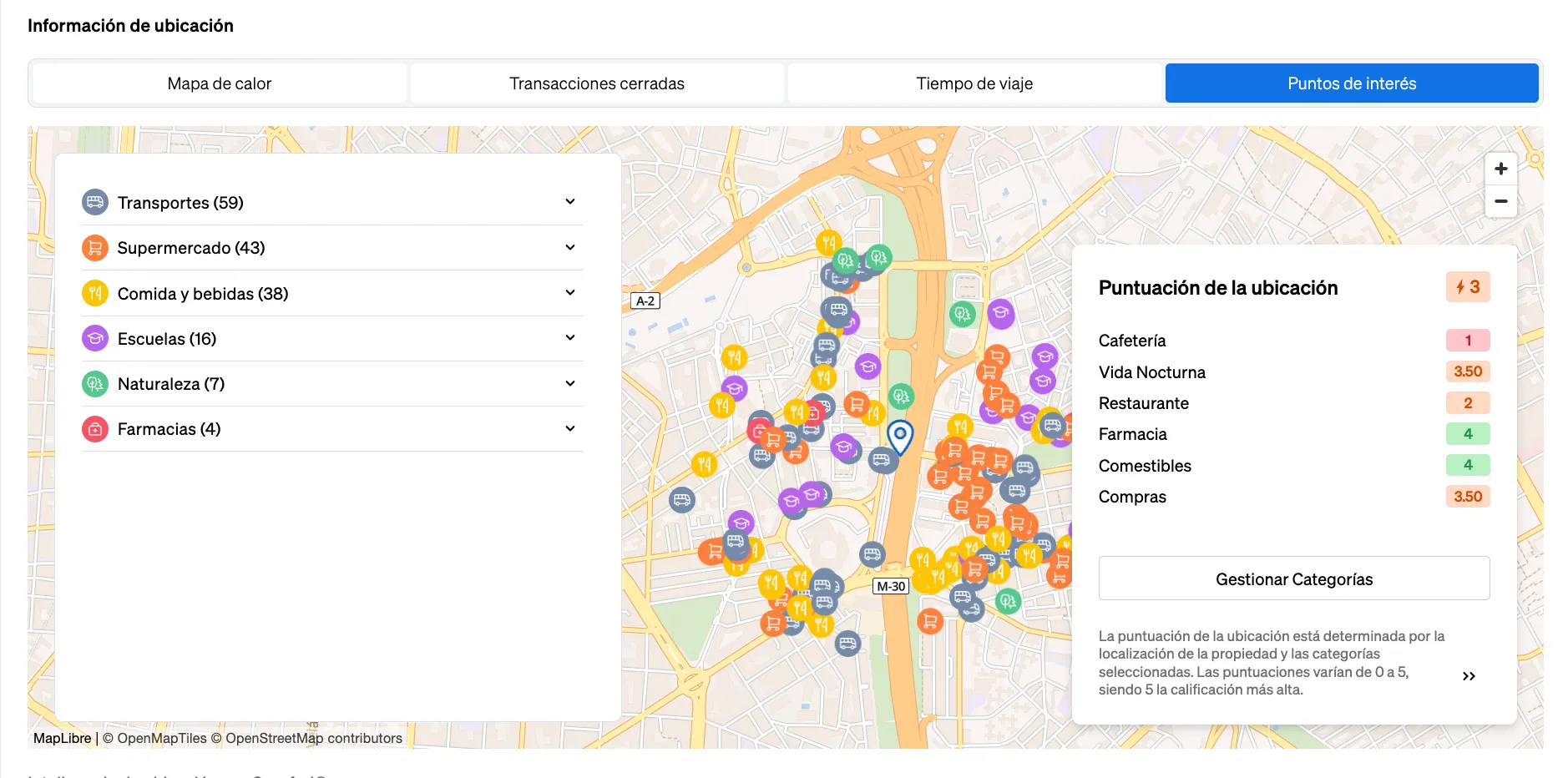Click the Naturaleza tree category icon

95,384
